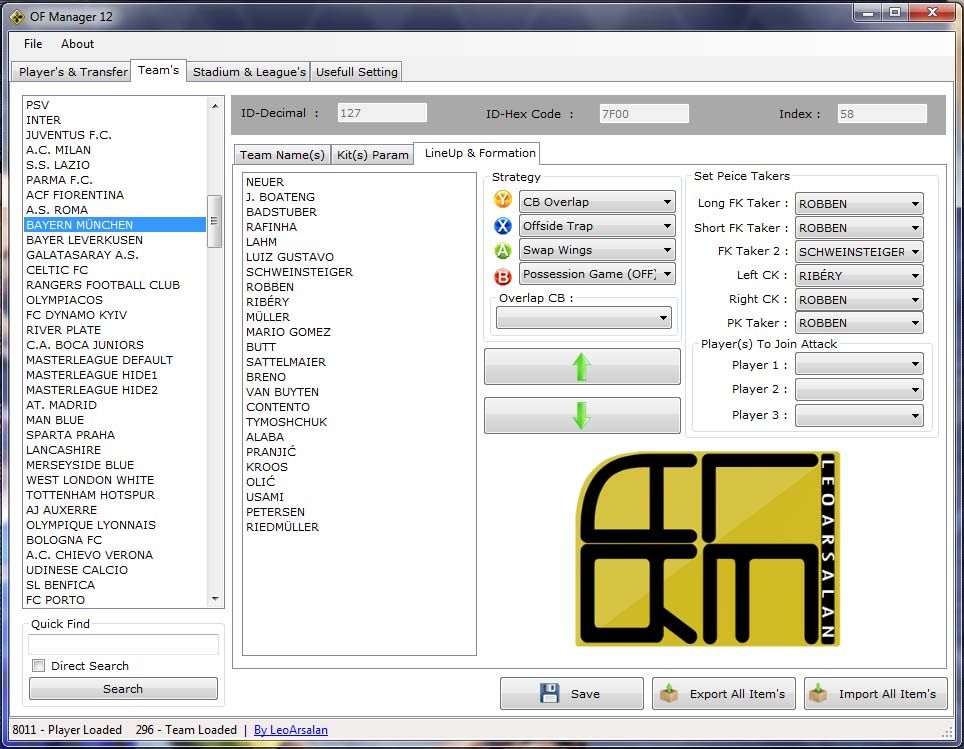964x749 pixels.
Task: Click the Quick Find text field
Action: [x=123, y=644]
